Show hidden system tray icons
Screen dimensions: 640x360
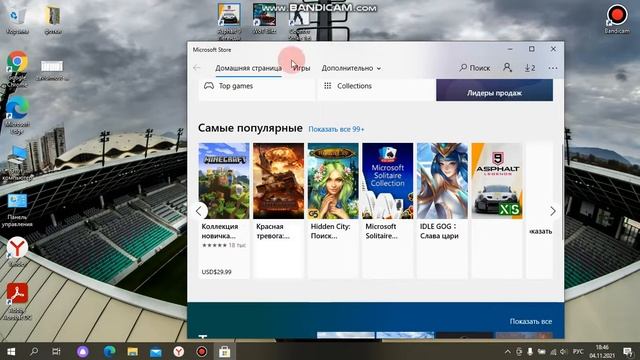click(x=507, y=351)
